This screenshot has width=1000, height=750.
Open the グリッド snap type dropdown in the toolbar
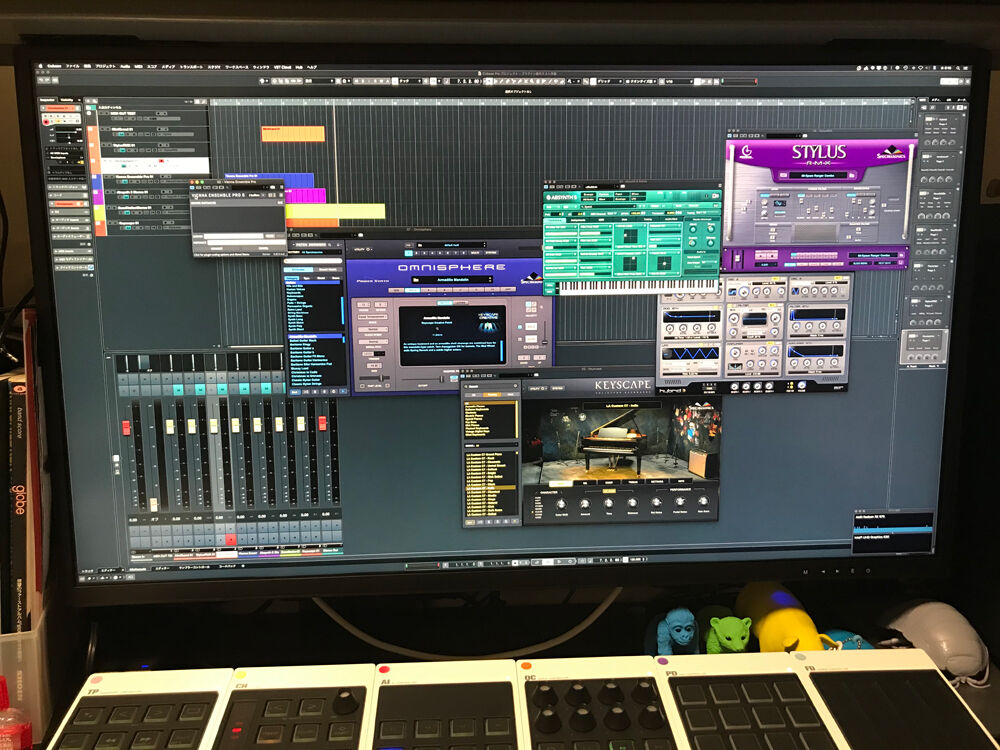(x=608, y=82)
